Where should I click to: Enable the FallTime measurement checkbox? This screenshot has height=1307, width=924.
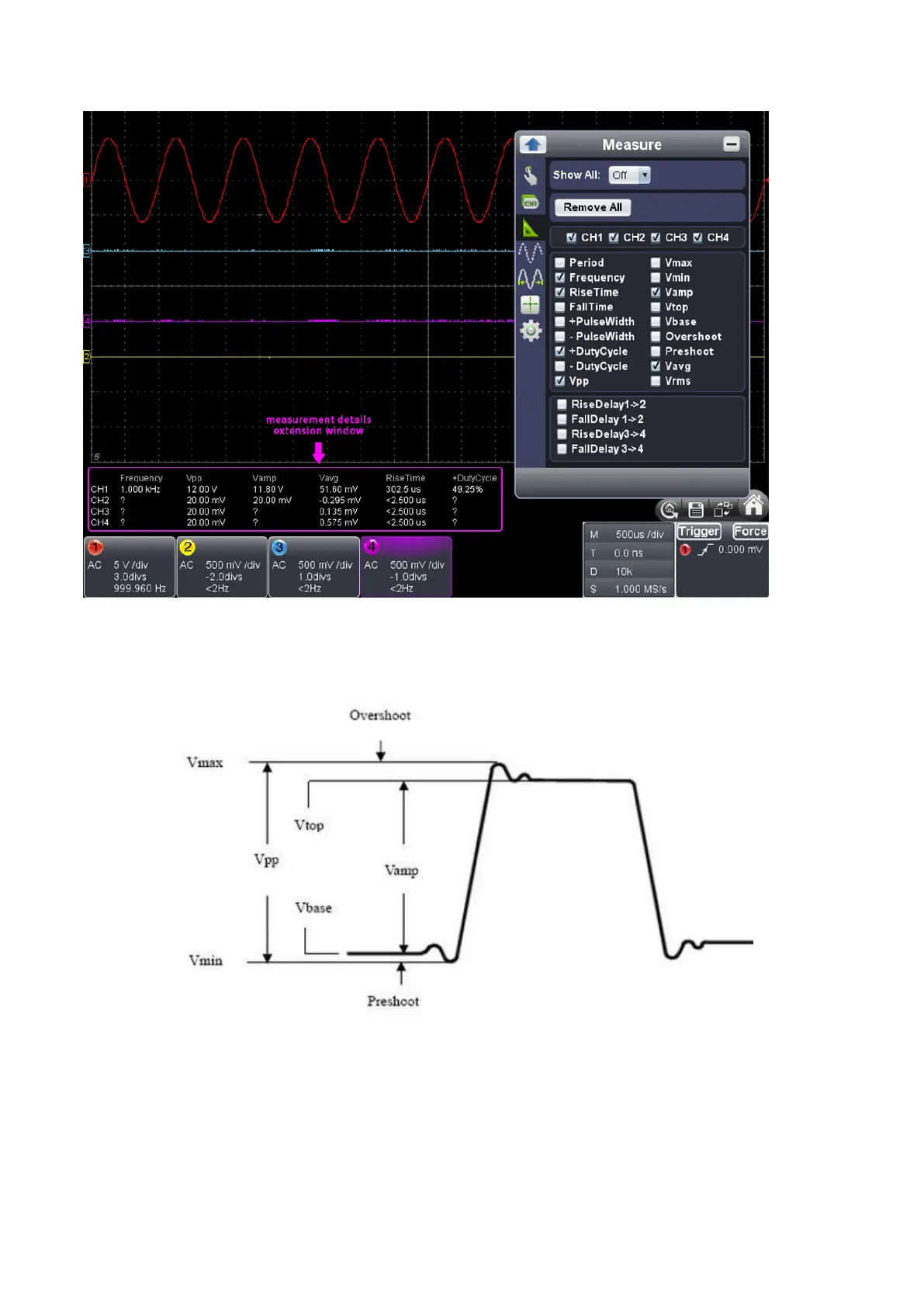560,307
